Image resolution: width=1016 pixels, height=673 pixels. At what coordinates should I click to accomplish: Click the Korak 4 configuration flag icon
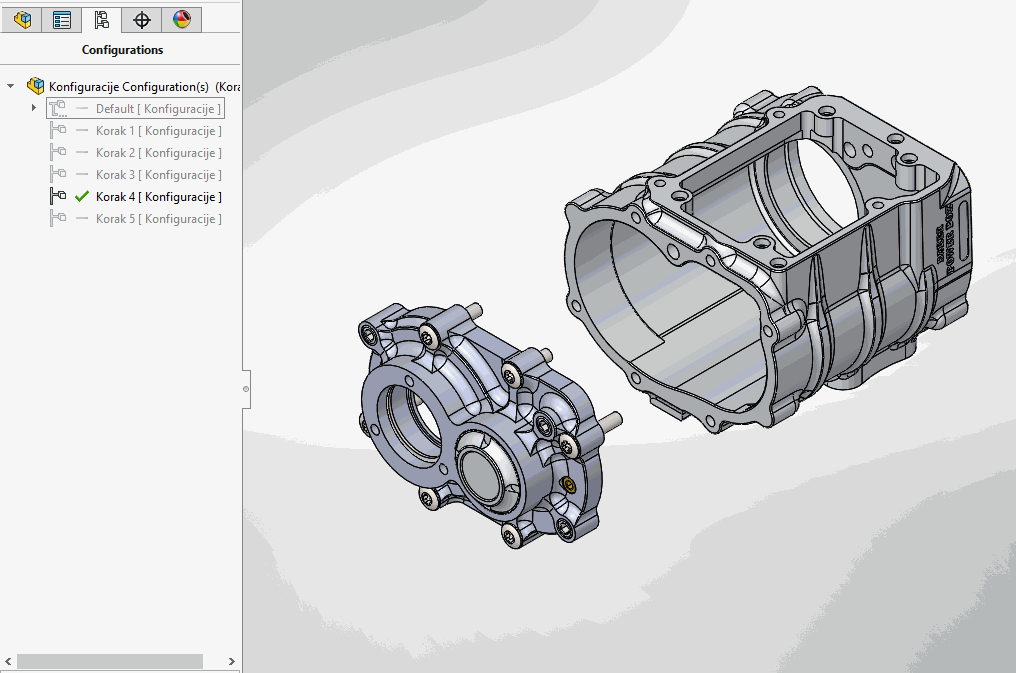[x=58, y=197]
